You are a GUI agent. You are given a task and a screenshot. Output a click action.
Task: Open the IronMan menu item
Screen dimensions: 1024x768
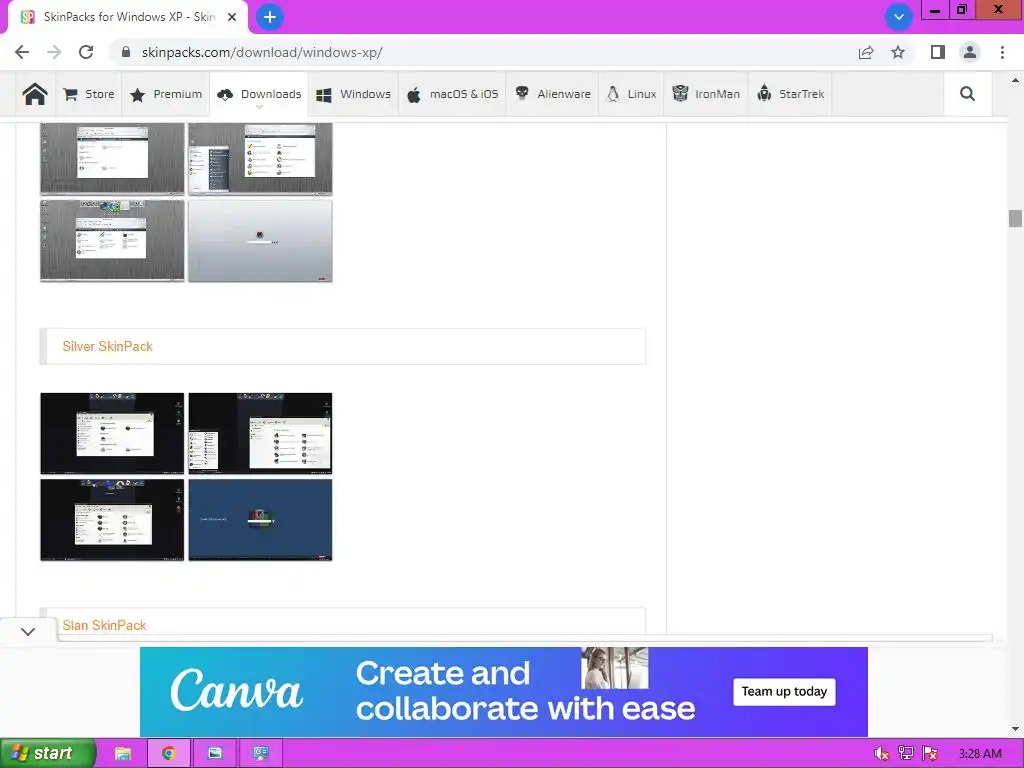coord(705,94)
